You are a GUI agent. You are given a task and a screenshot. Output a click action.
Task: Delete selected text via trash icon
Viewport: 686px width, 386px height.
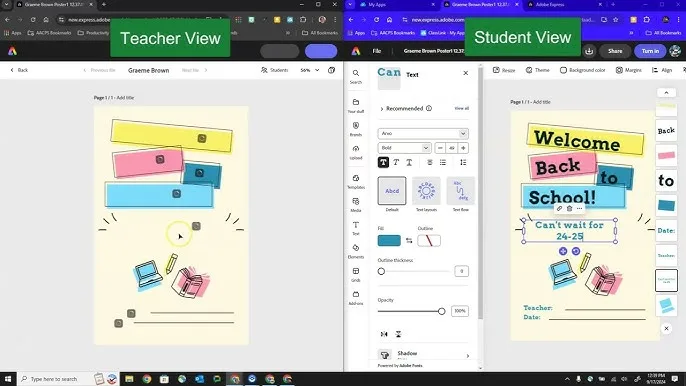tap(569, 209)
